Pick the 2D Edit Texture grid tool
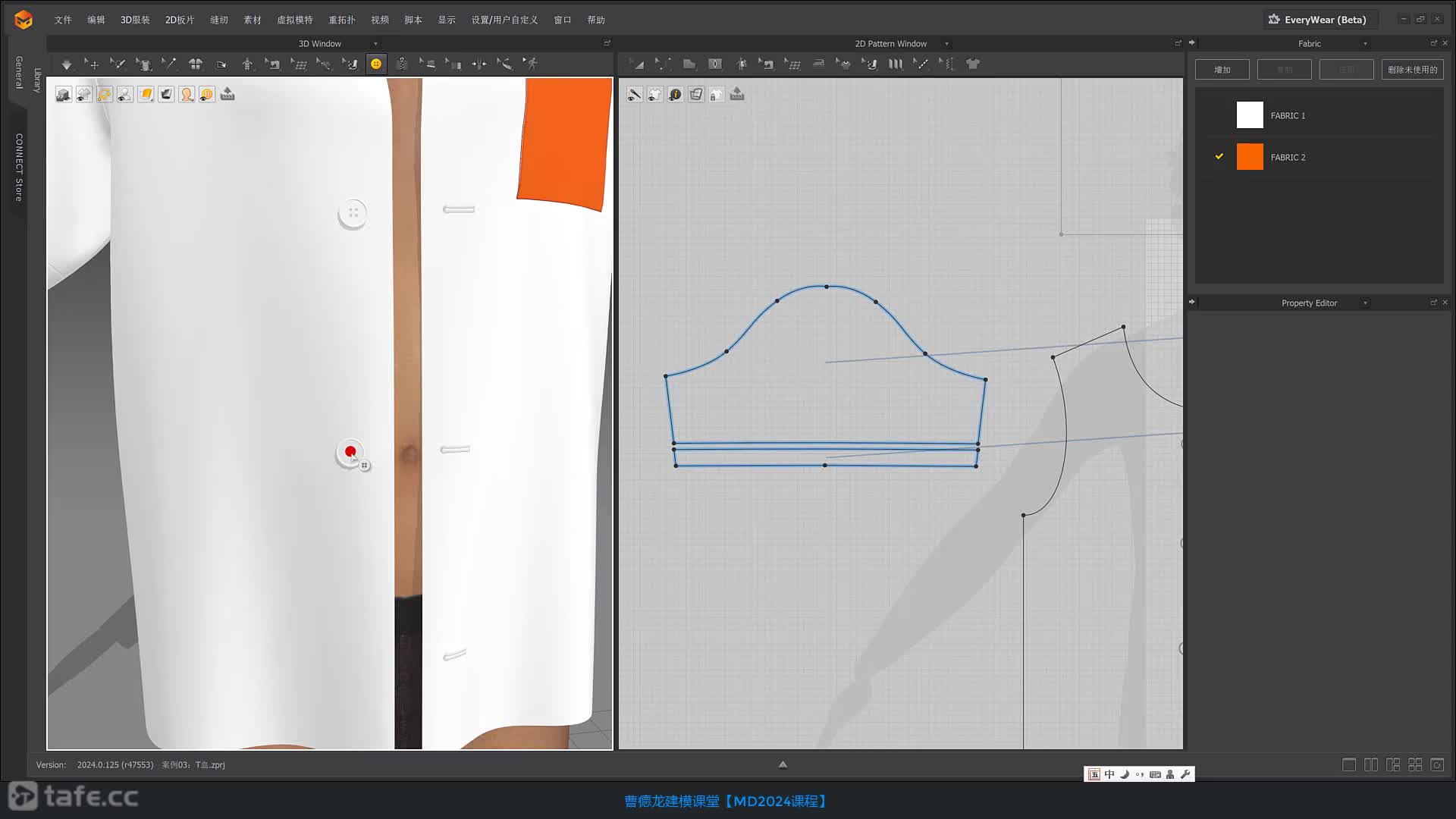Screen dimensions: 1456x819 (x=792, y=64)
